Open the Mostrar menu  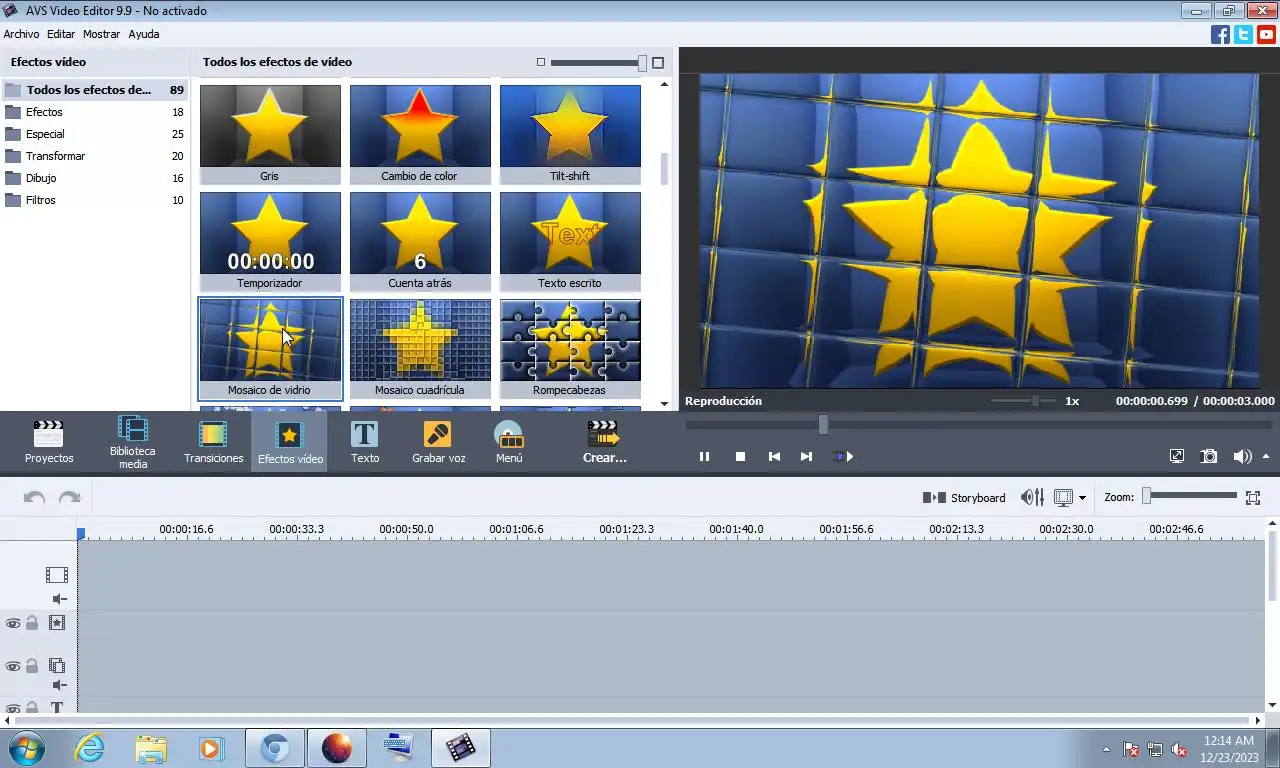[101, 34]
